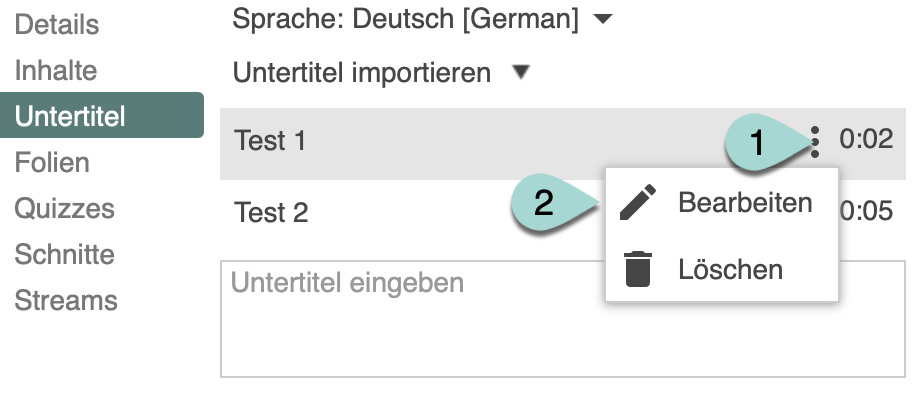The image size is (914, 404).
Task: Go to the Folien section
Action: (52, 163)
